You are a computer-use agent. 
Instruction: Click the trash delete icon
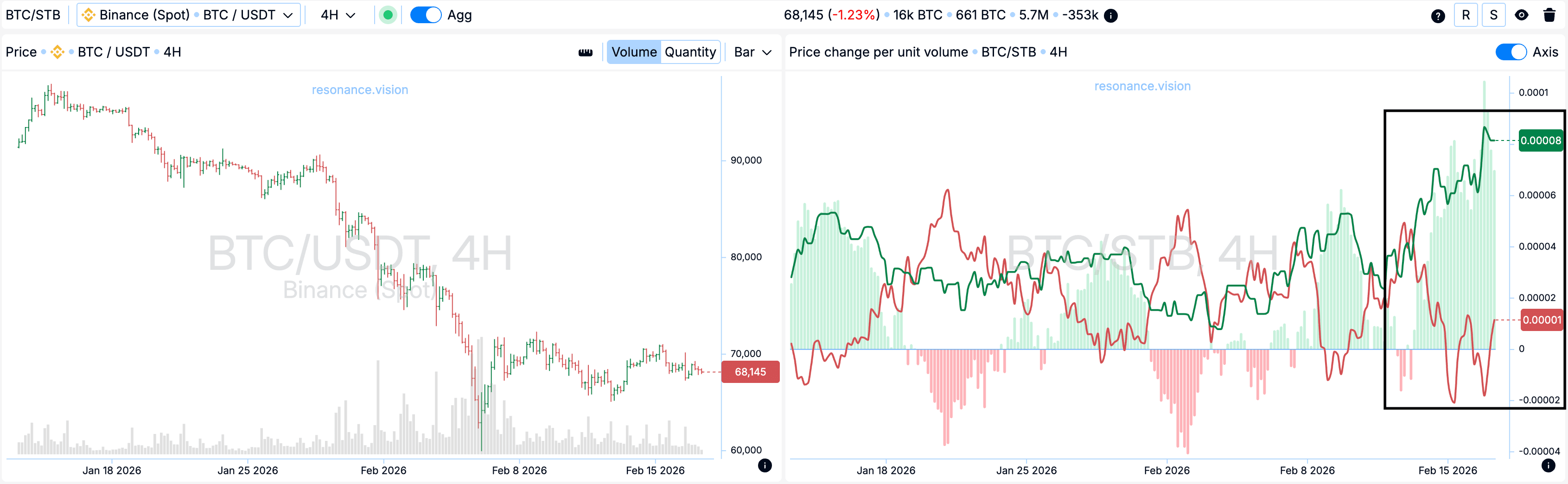click(x=1549, y=16)
